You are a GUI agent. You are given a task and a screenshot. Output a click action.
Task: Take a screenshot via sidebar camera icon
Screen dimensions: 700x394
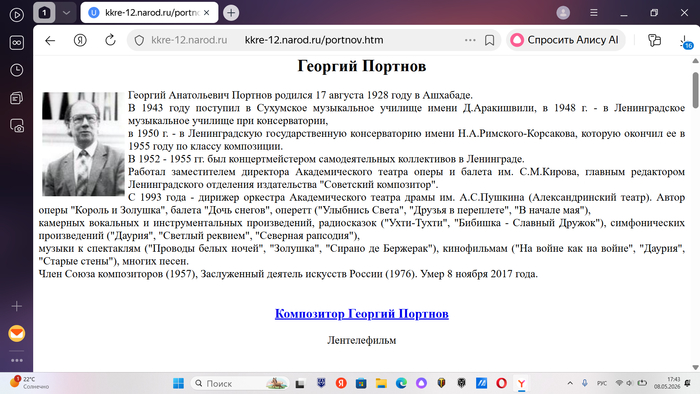(x=17, y=126)
